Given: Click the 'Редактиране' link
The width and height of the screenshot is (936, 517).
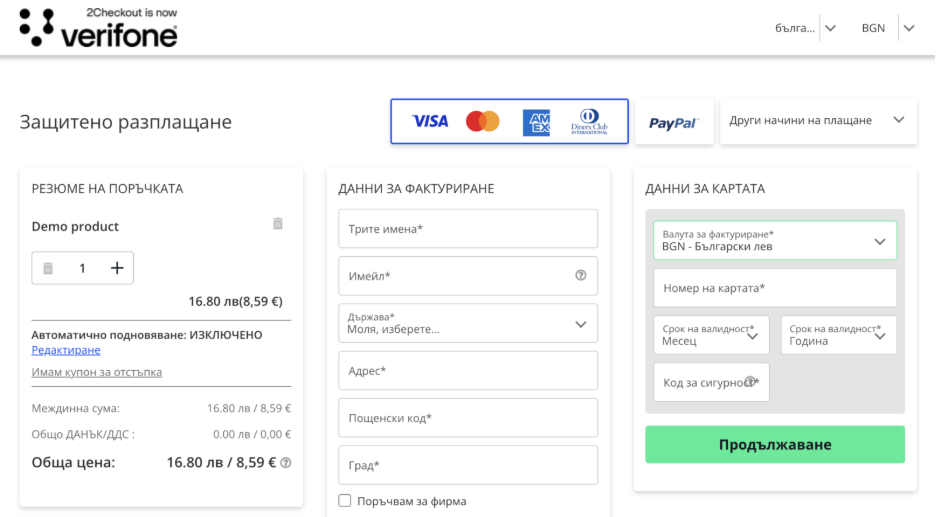Looking at the screenshot, I should coord(66,350).
